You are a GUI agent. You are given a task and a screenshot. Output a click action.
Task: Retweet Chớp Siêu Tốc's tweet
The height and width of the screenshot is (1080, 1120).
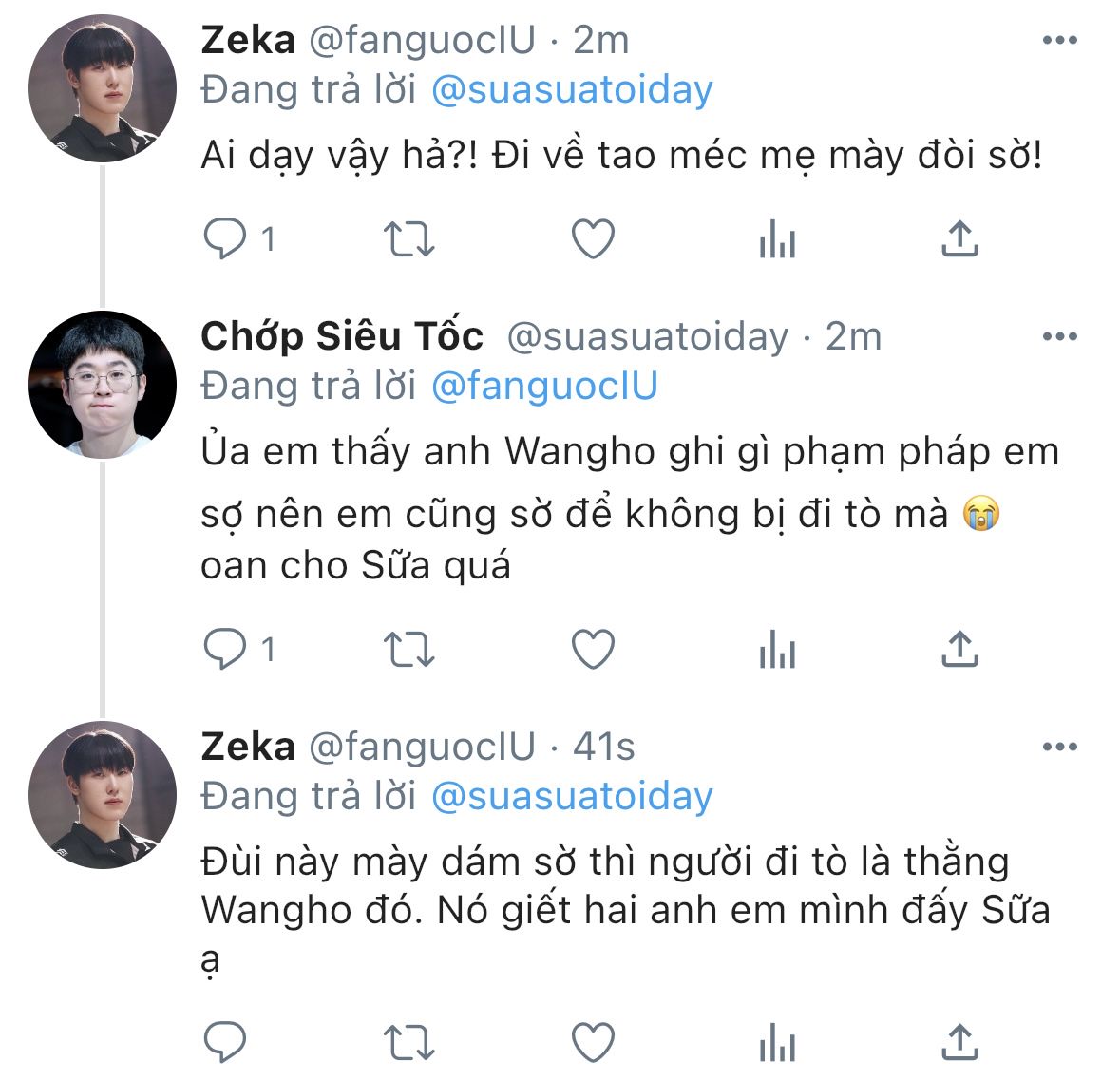(408, 650)
